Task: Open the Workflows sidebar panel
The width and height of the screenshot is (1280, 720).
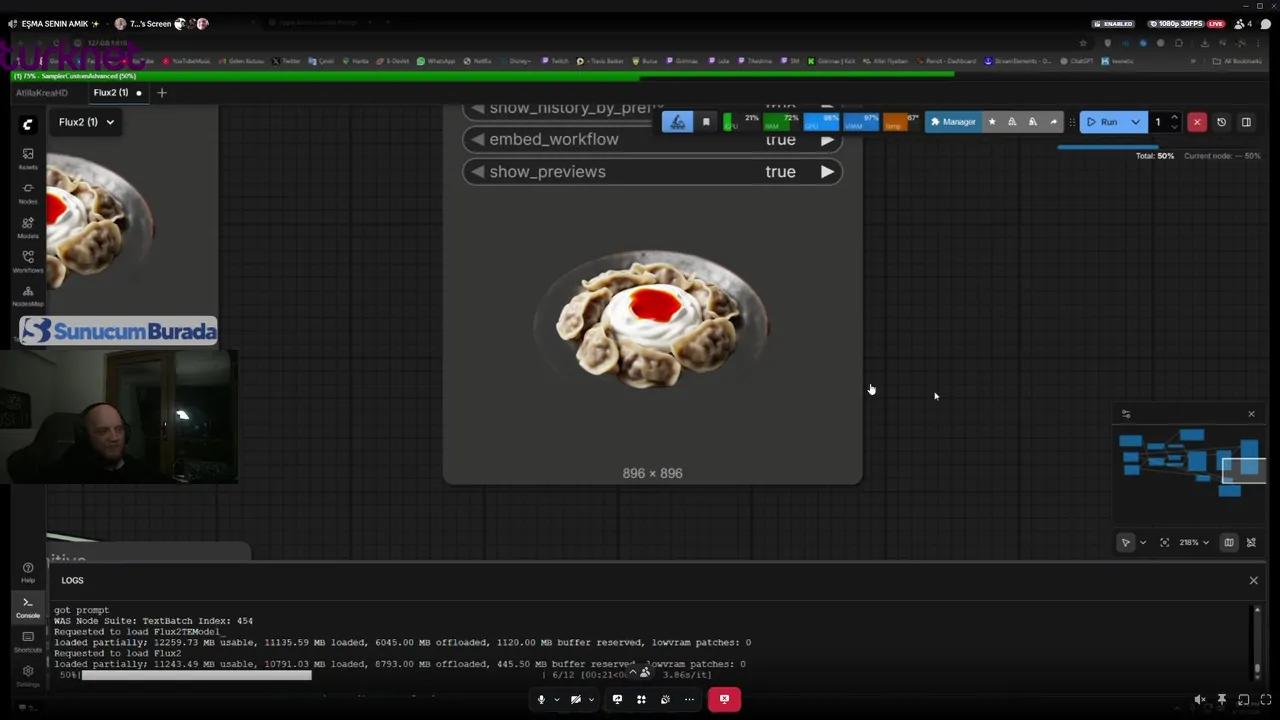Action: pyautogui.click(x=28, y=260)
